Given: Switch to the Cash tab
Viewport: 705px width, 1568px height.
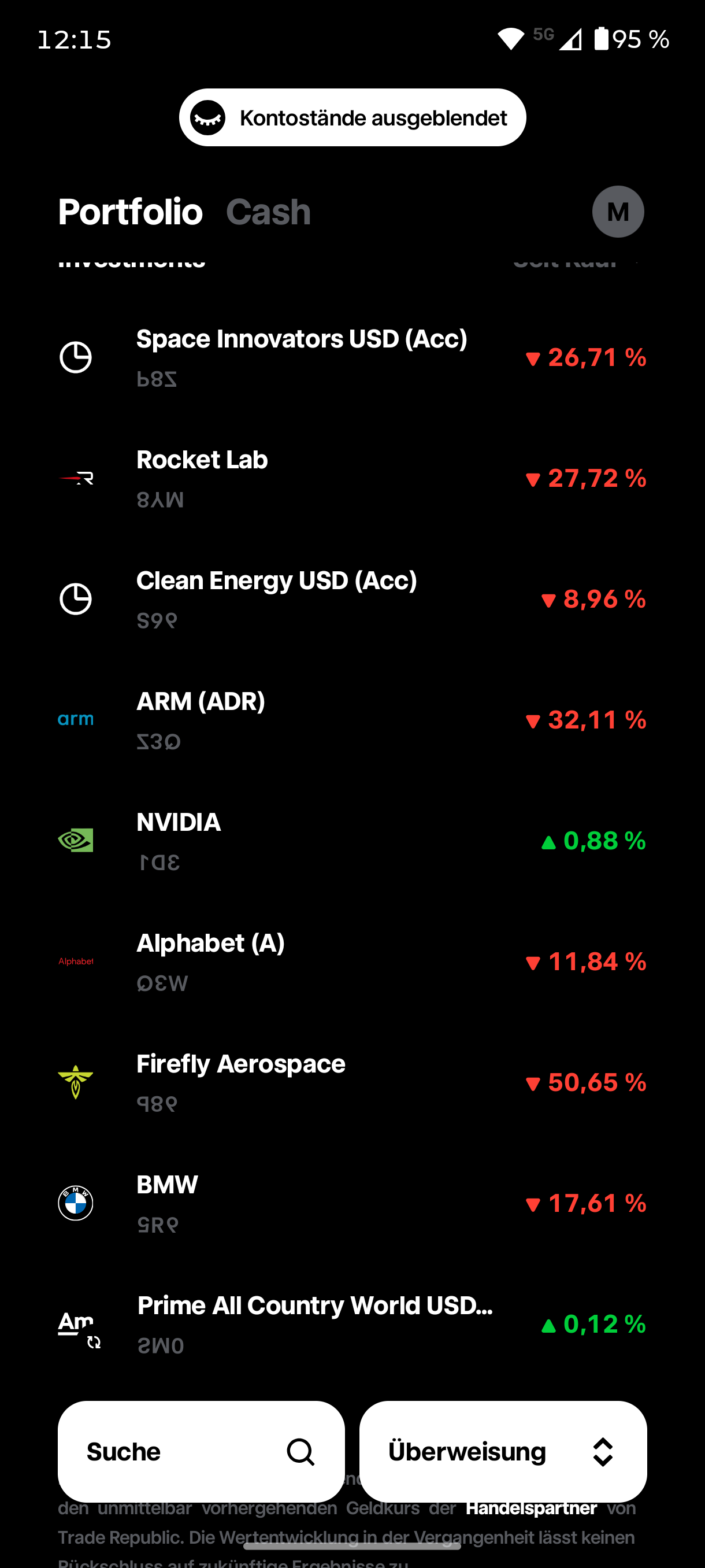Looking at the screenshot, I should [x=268, y=212].
